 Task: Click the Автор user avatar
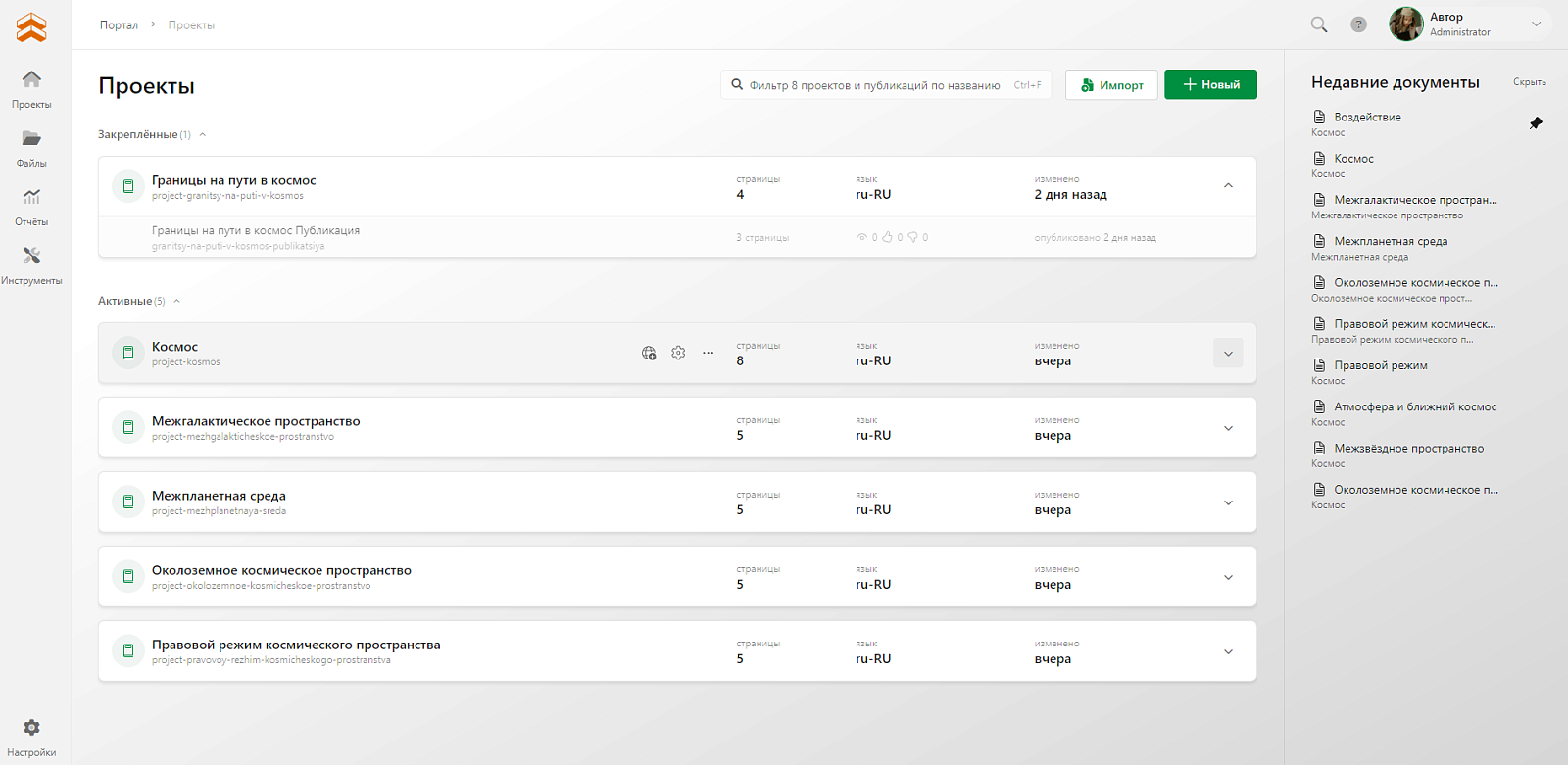(x=1406, y=24)
